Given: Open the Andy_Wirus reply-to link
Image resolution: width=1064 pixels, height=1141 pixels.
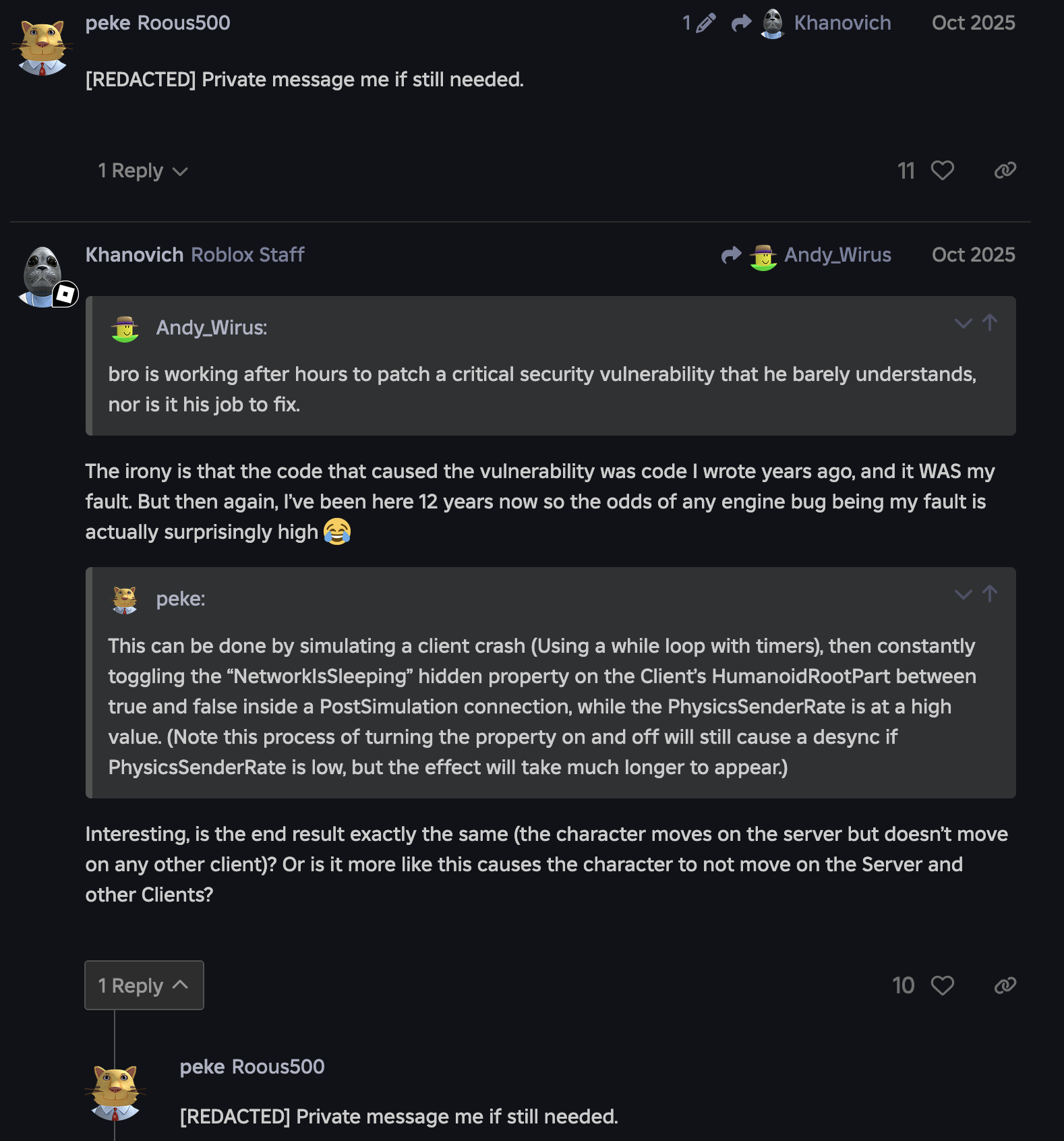Looking at the screenshot, I should point(837,256).
